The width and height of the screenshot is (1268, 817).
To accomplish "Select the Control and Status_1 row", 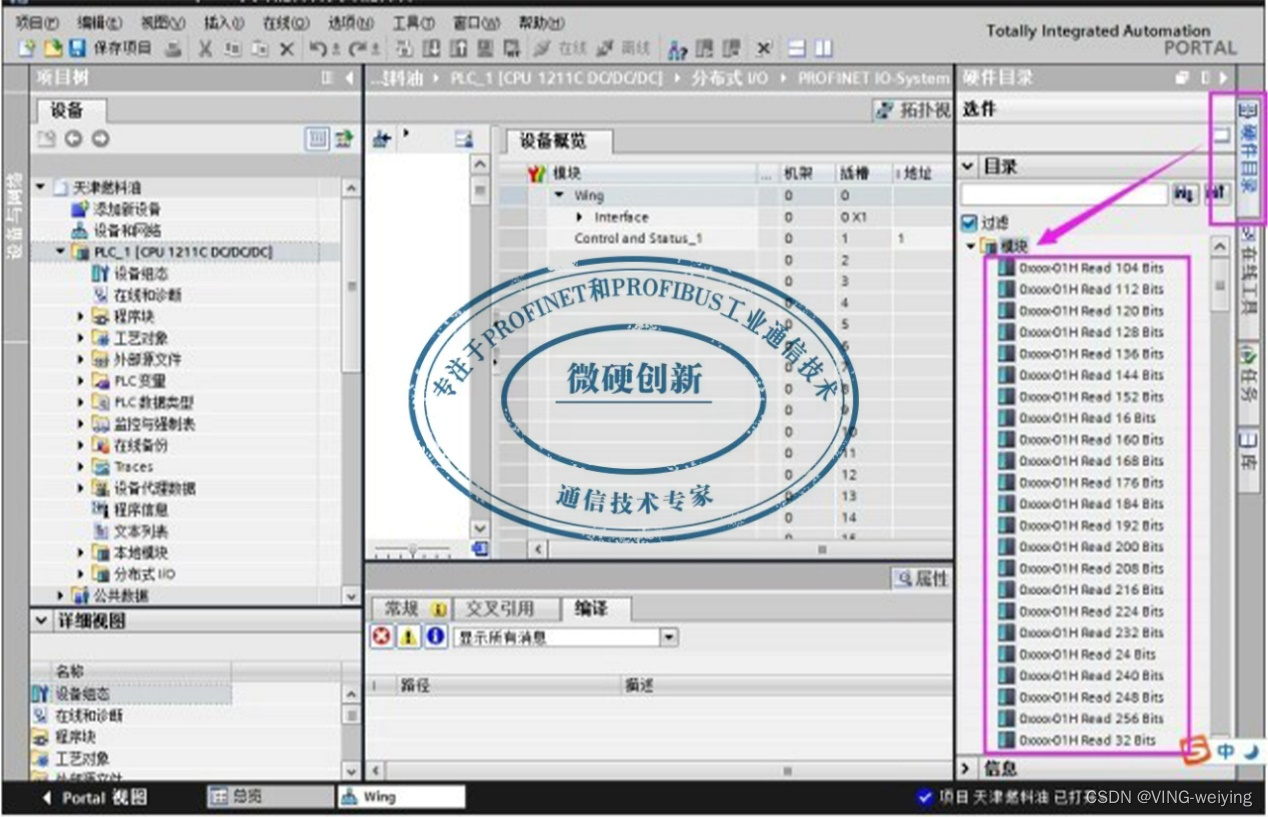I will click(725, 238).
